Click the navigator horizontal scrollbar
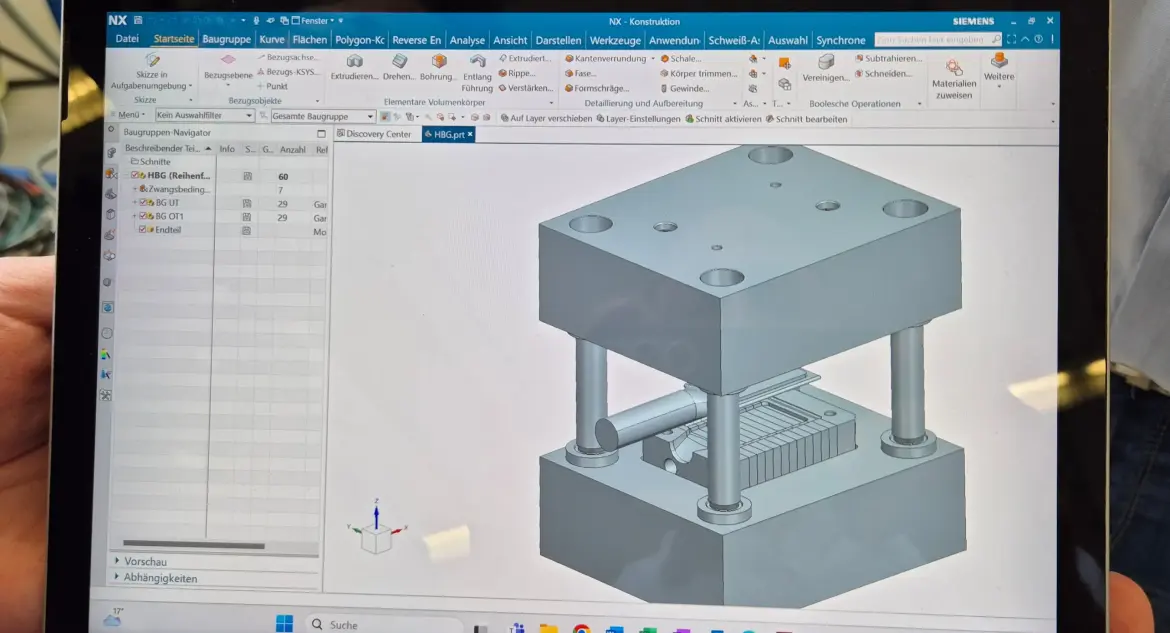The height and width of the screenshot is (633, 1170). tap(193, 545)
